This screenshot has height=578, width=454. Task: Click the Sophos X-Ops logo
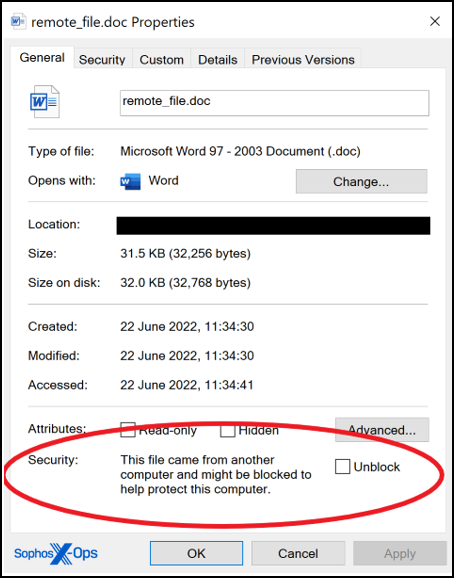(56, 553)
